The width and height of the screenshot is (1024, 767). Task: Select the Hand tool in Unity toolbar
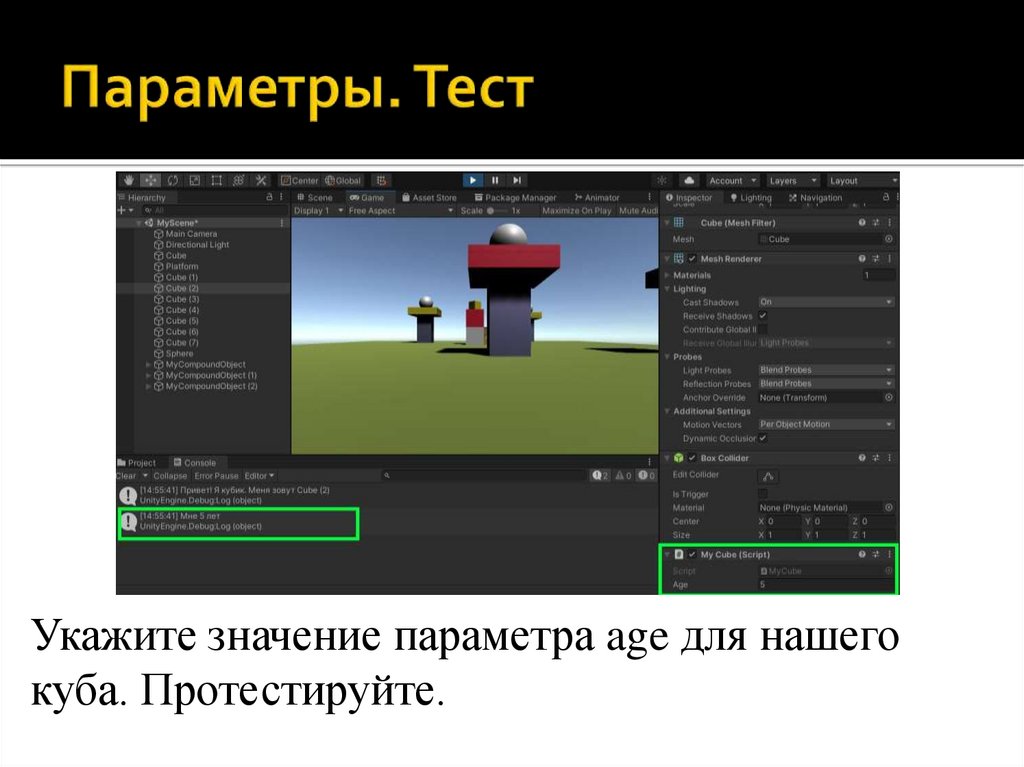[x=129, y=180]
